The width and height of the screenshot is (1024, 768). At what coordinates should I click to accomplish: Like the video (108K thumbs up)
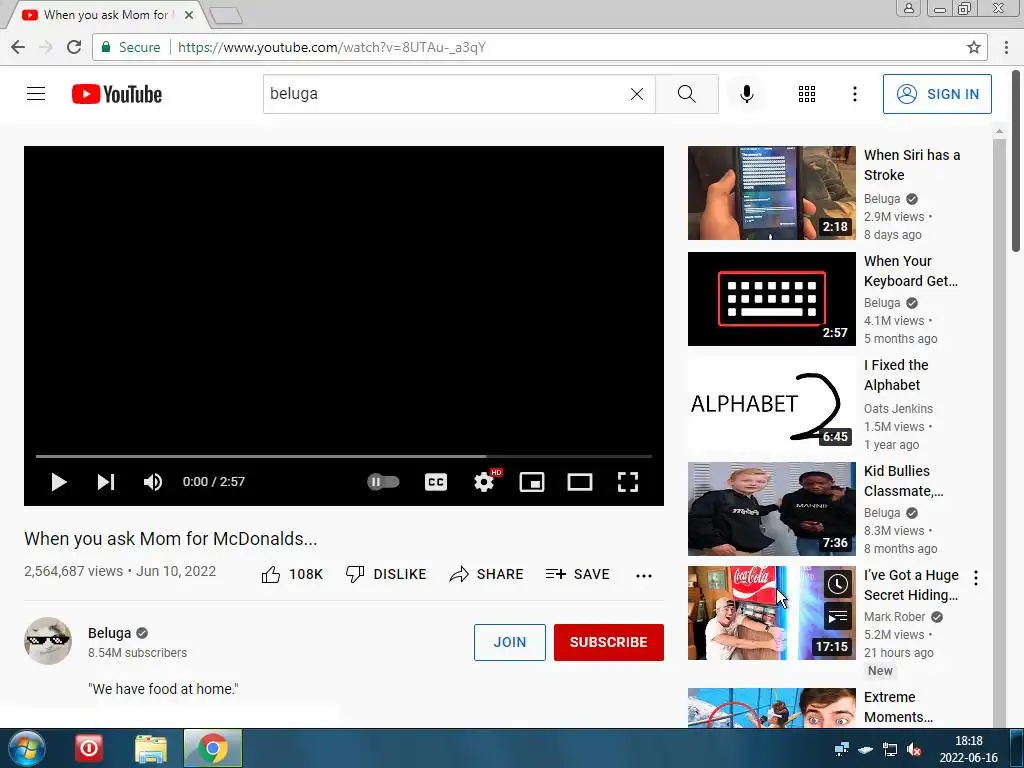(292, 574)
